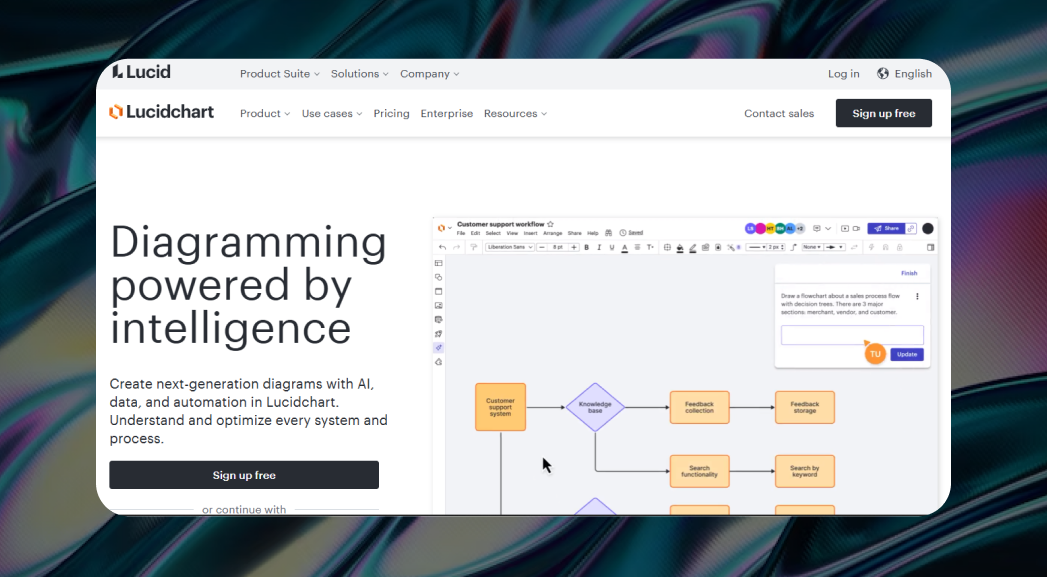Star the Customer support workflow document
The width and height of the screenshot is (1047, 577).
point(550,224)
